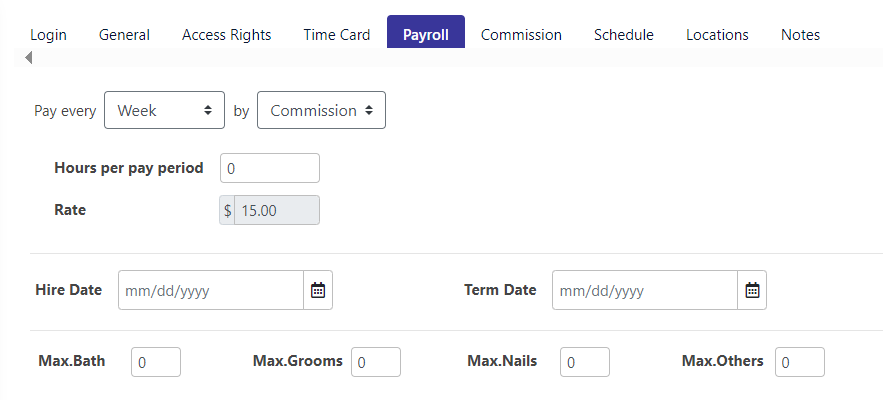The height and width of the screenshot is (400, 883).
Task: Select the Payroll tab
Action: point(426,35)
